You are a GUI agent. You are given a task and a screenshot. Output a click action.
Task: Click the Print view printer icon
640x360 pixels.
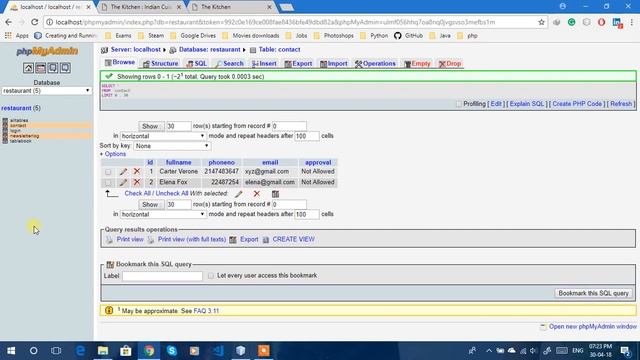(x=109, y=240)
